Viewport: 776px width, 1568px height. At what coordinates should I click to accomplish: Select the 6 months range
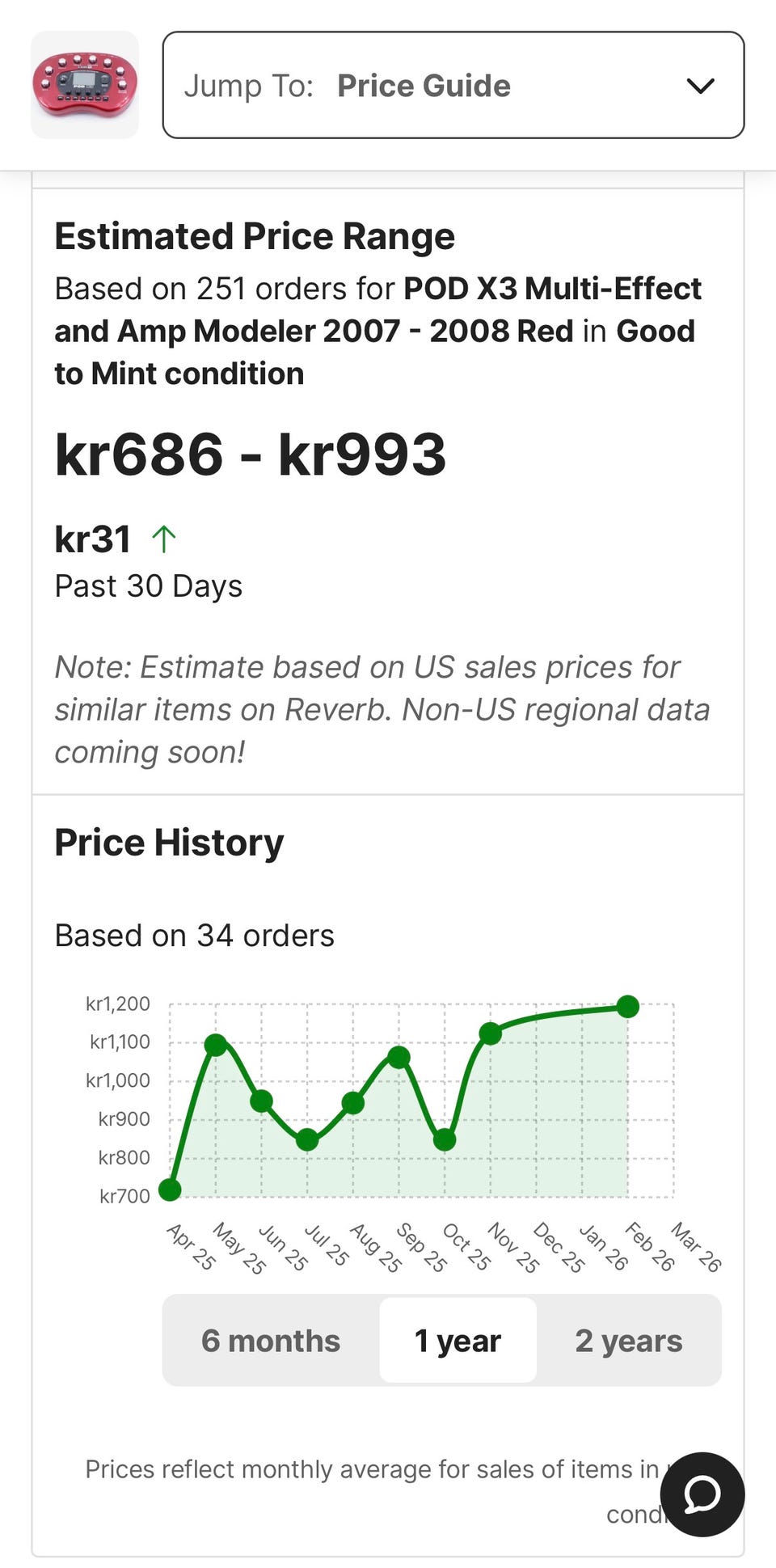(x=271, y=1340)
